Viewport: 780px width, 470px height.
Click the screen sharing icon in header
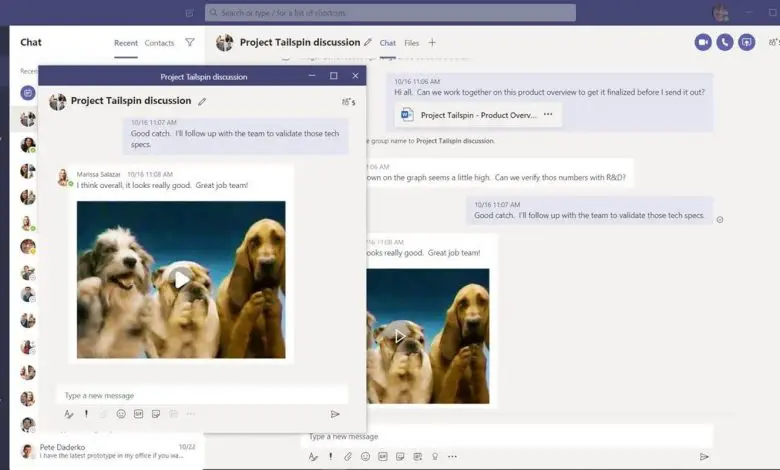[x=747, y=43]
